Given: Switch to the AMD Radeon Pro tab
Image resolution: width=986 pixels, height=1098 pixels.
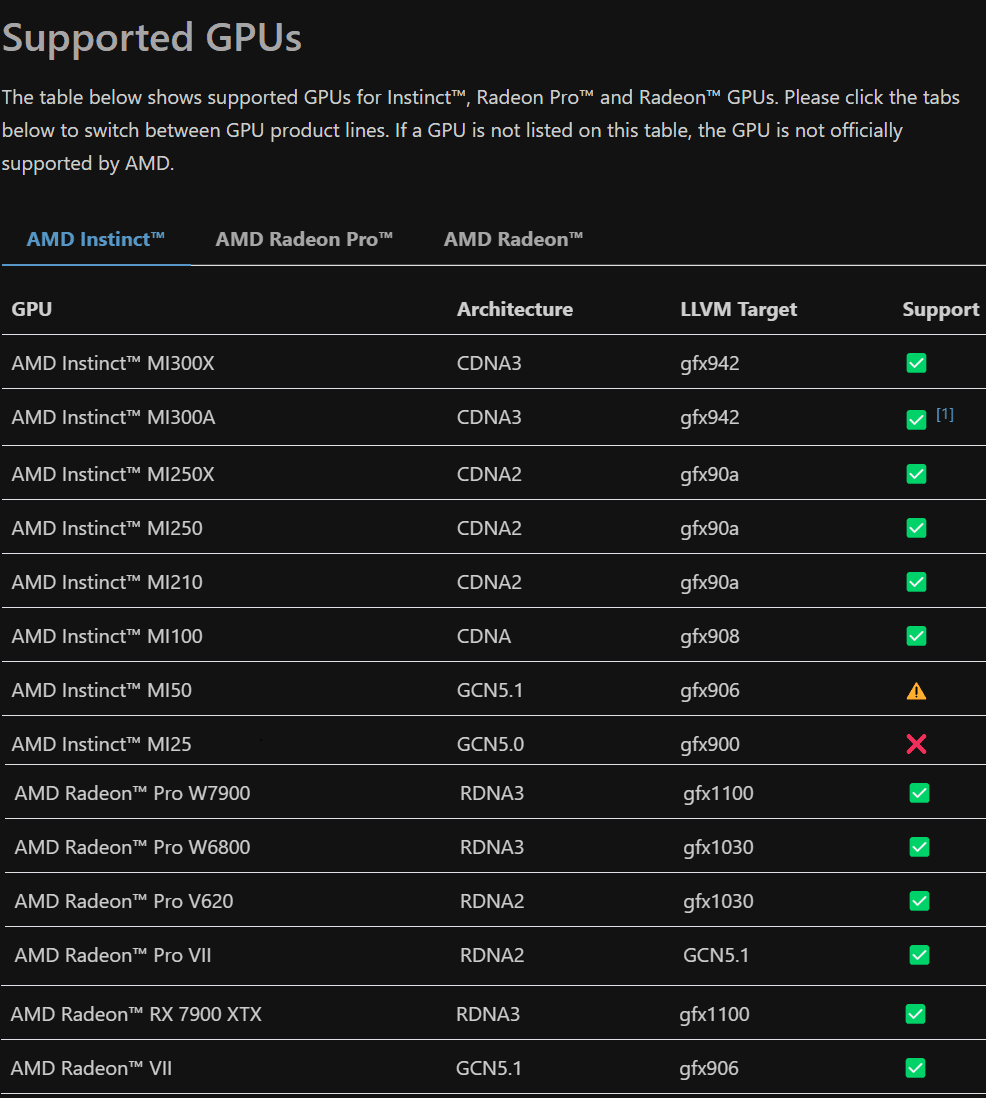Looking at the screenshot, I should tap(304, 239).
